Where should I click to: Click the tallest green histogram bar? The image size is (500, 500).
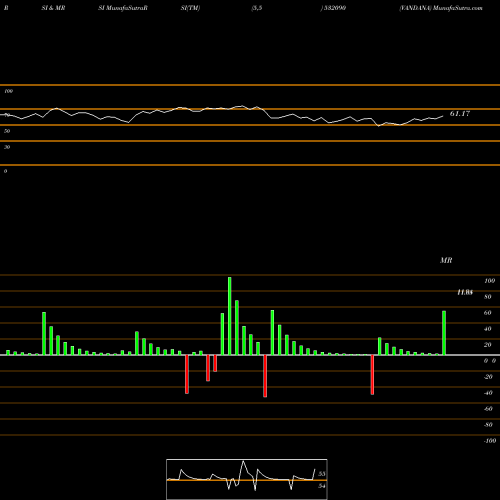coord(230,316)
